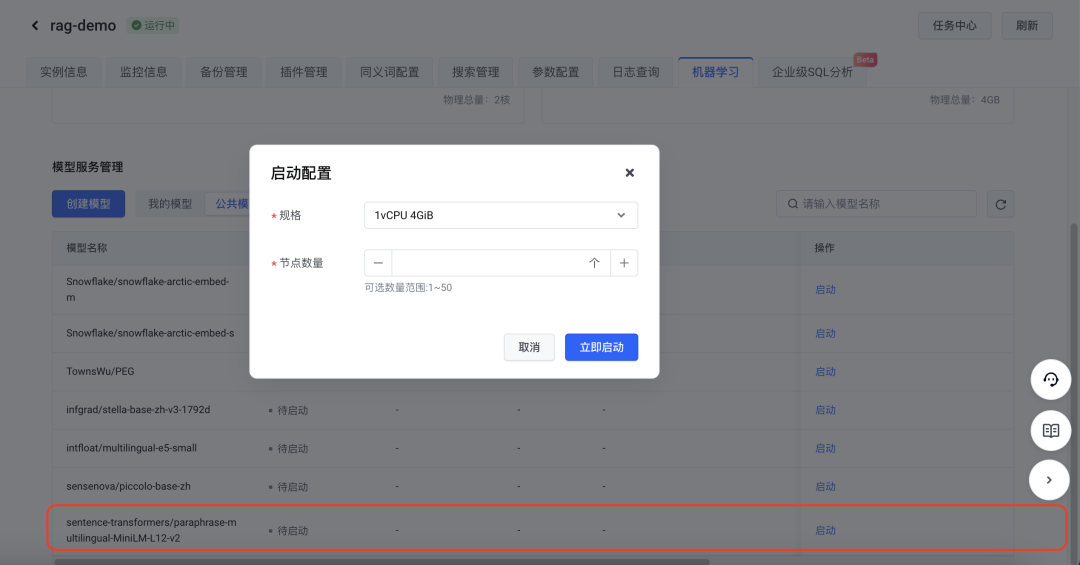Image resolution: width=1080 pixels, height=565 pixels.
Task: Select the 机器学习 tab
Action: point(716,72)
